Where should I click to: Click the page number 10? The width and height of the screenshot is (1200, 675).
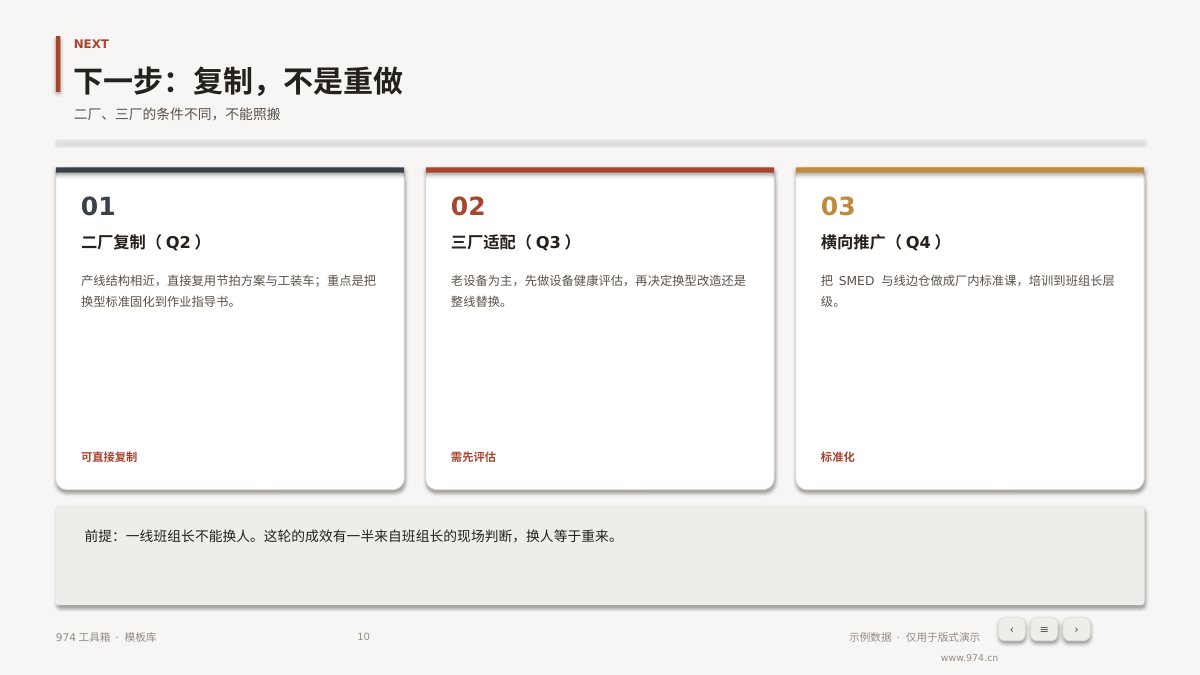click(x=363, y=637)
